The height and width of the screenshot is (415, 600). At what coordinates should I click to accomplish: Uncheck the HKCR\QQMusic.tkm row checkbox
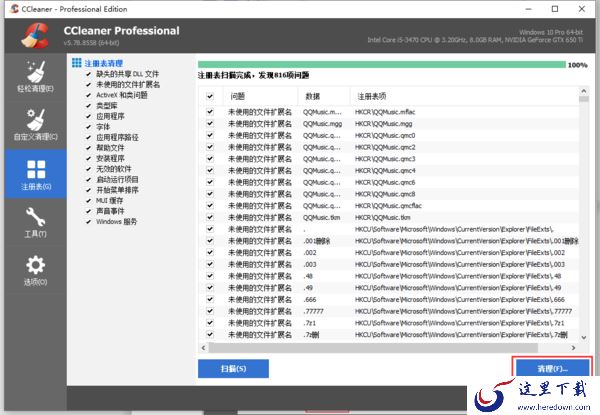tap(210, 218)
